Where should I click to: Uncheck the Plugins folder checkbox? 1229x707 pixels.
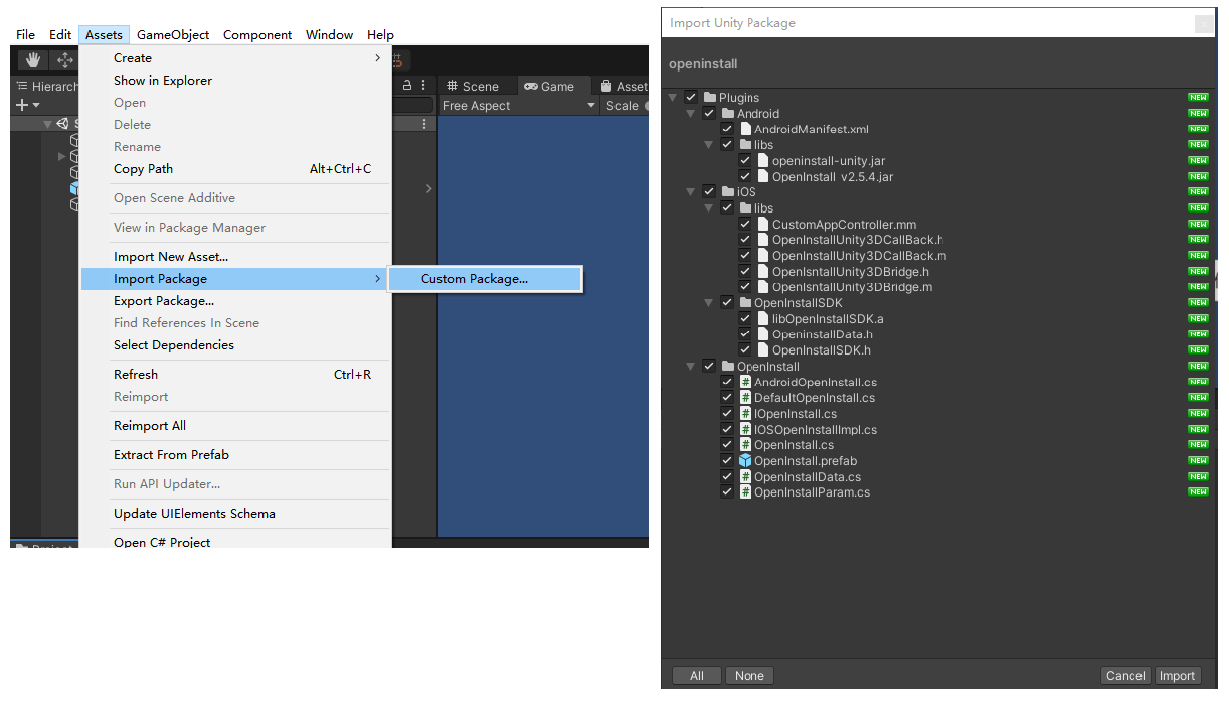tap(691, 98)
